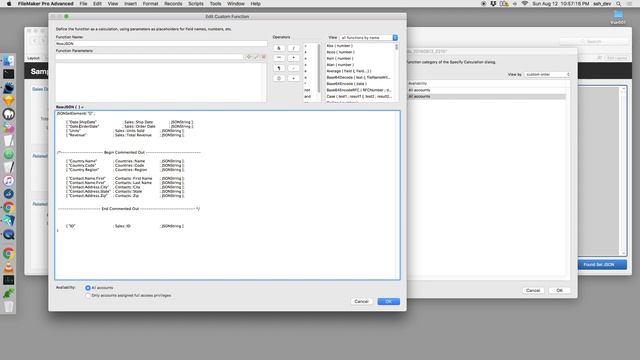The width and height of the screenshot is (640, 360).
Task: Open the View by custom order dropdown
Action: pyautogui.click(x=547, y=74)
